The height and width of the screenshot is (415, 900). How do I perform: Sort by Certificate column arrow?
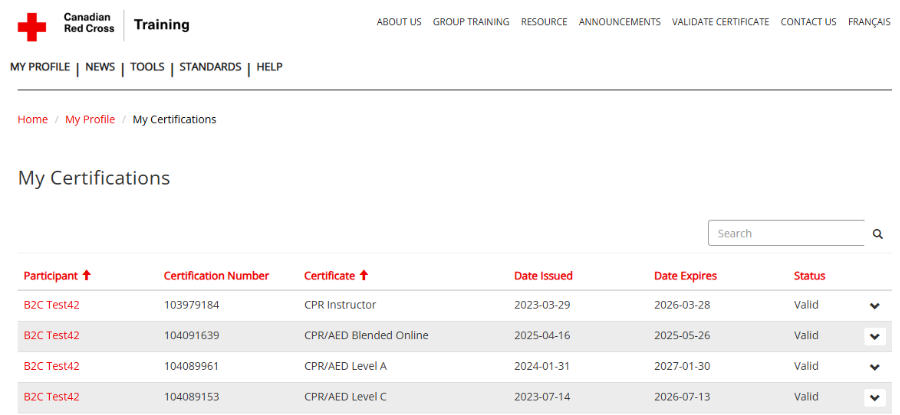coord(363,275)
